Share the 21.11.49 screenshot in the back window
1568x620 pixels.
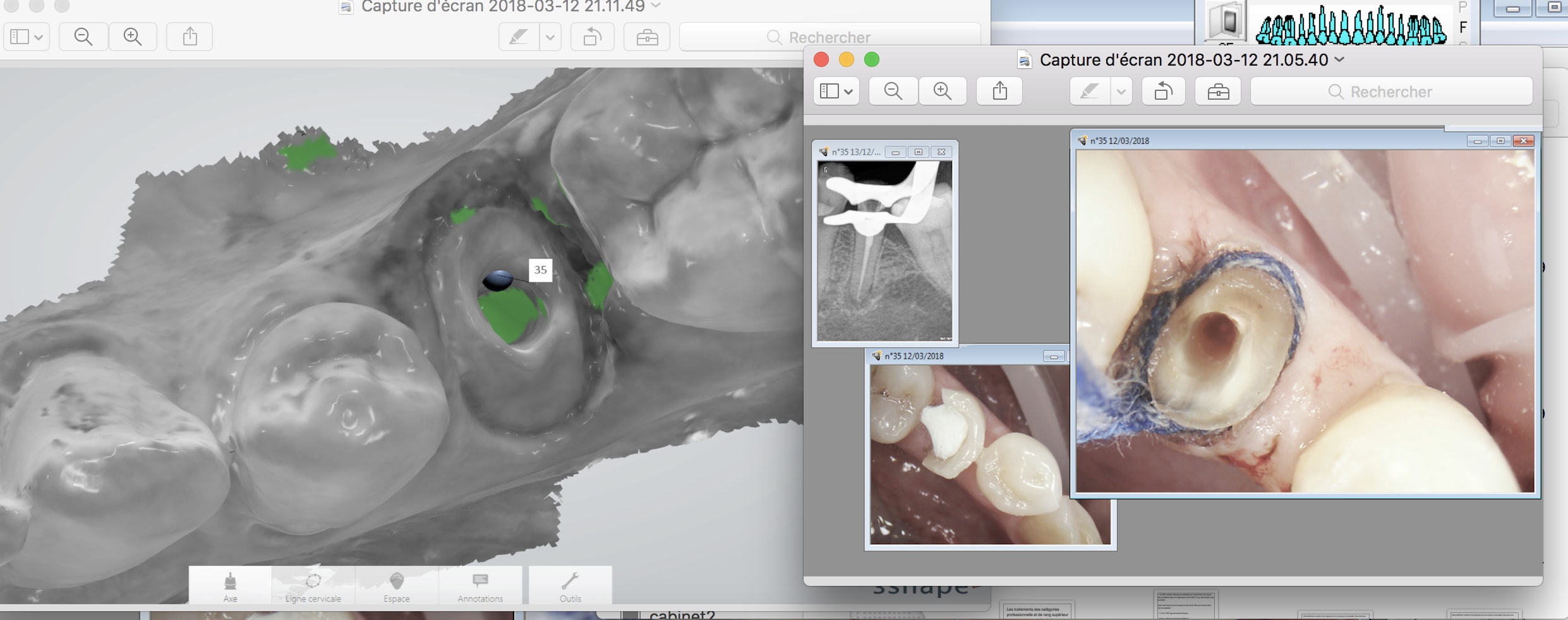(190, 37)
